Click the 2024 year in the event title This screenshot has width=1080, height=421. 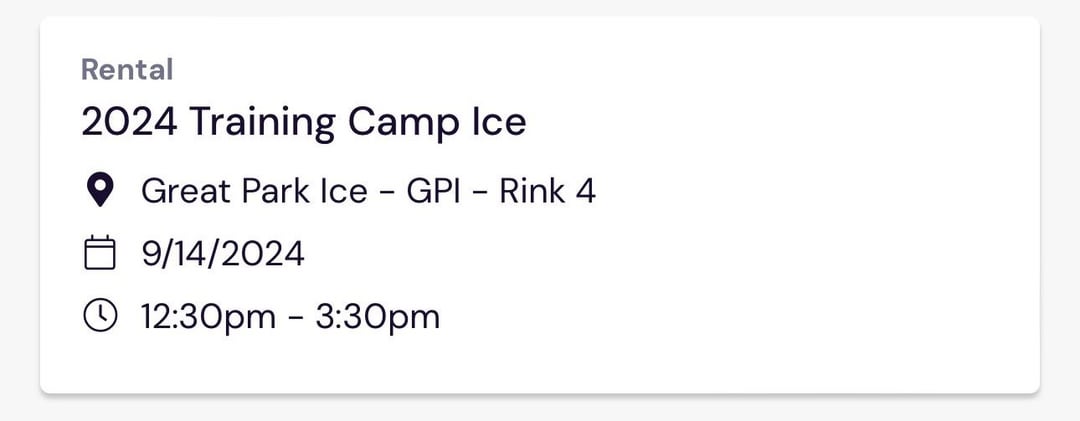click(129, 123)
